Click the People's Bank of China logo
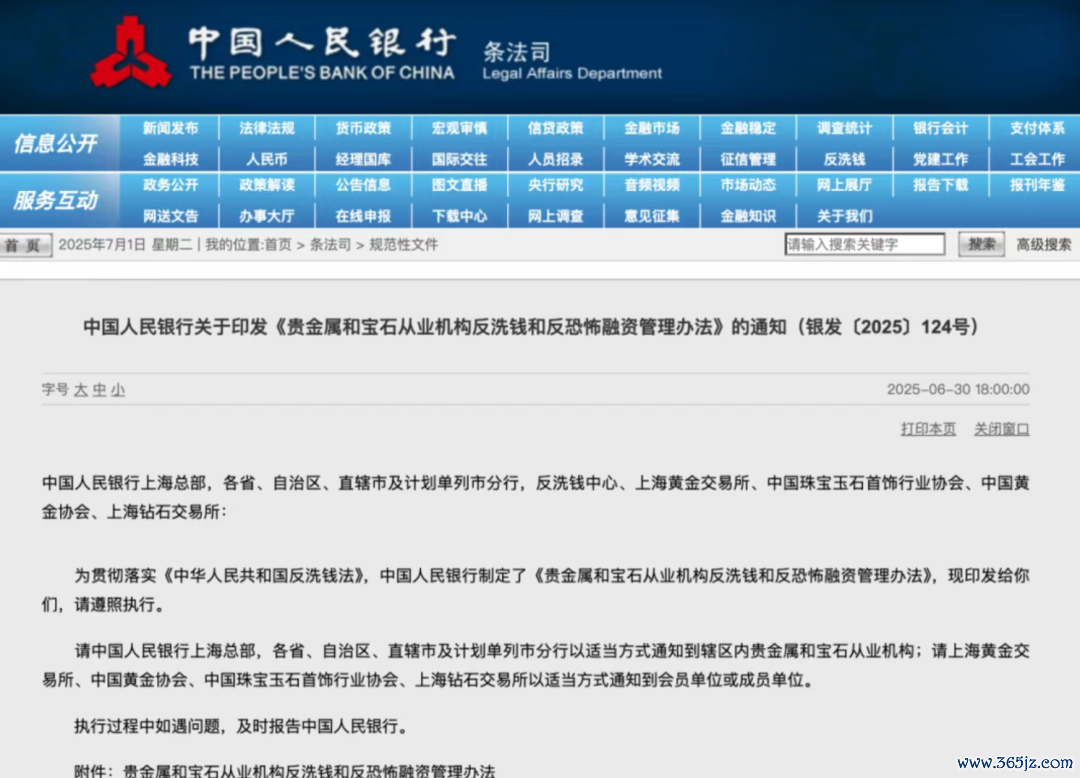The height and width of the screenshot is (778, 1080). pos(131,53)
